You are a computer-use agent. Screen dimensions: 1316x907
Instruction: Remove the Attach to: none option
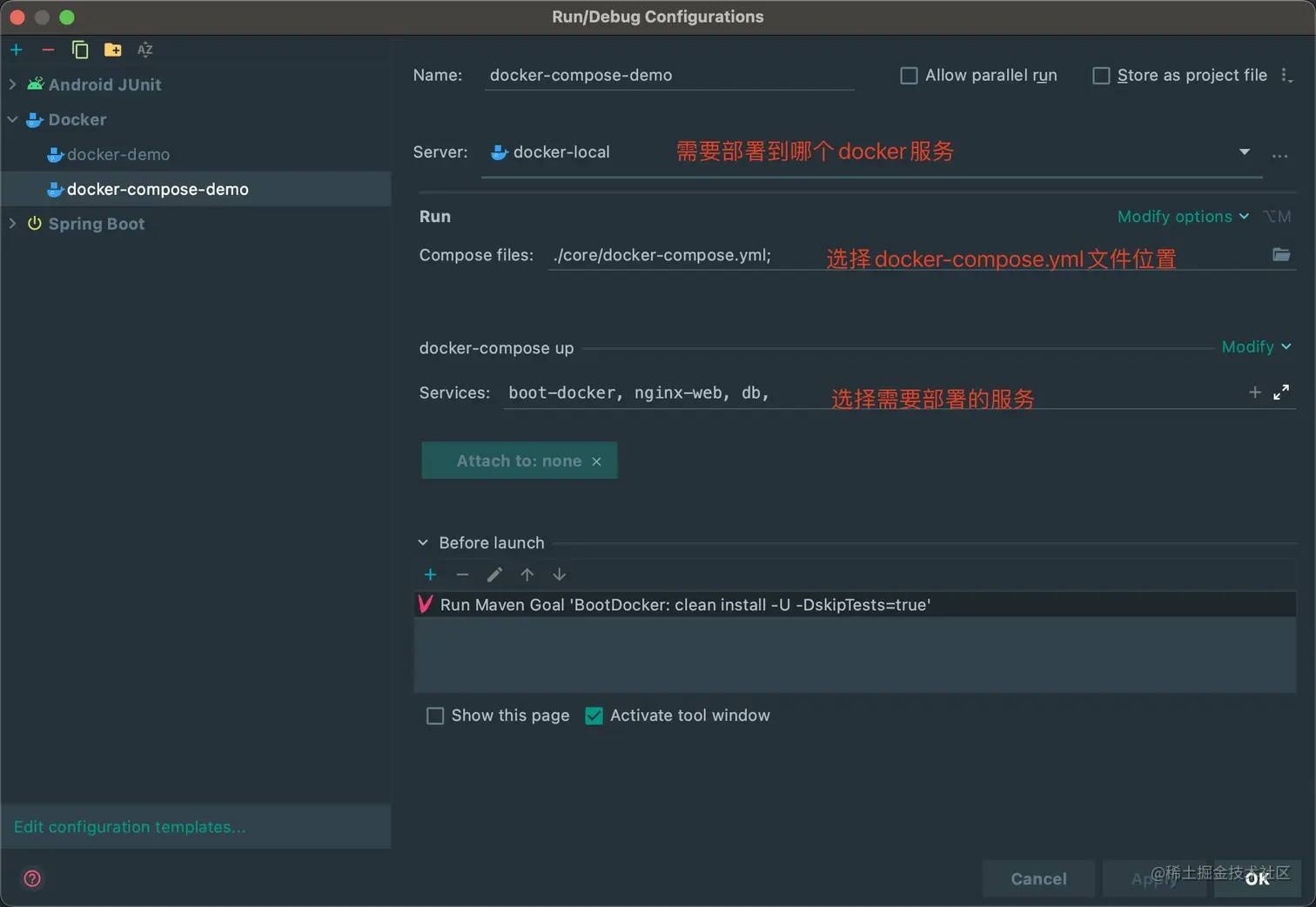pyautogui.click(x=596, y=461)
